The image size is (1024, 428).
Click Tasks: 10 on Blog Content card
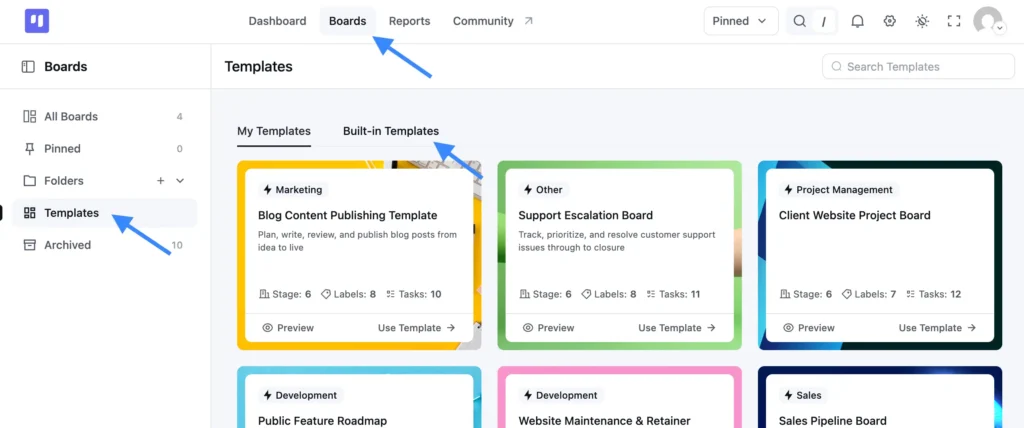[413, 295]
